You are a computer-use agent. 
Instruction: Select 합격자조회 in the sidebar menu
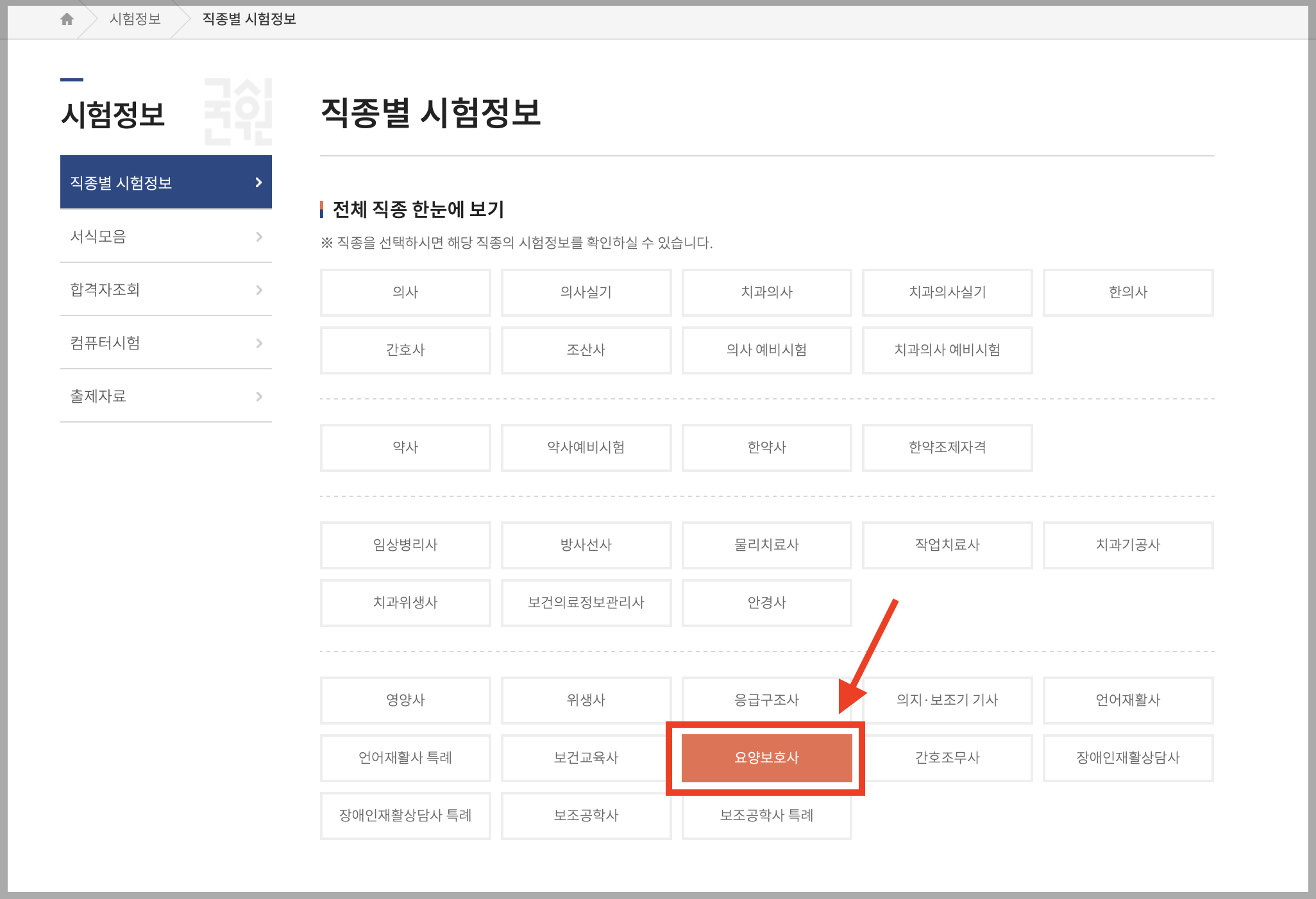(x=105, y=290)
